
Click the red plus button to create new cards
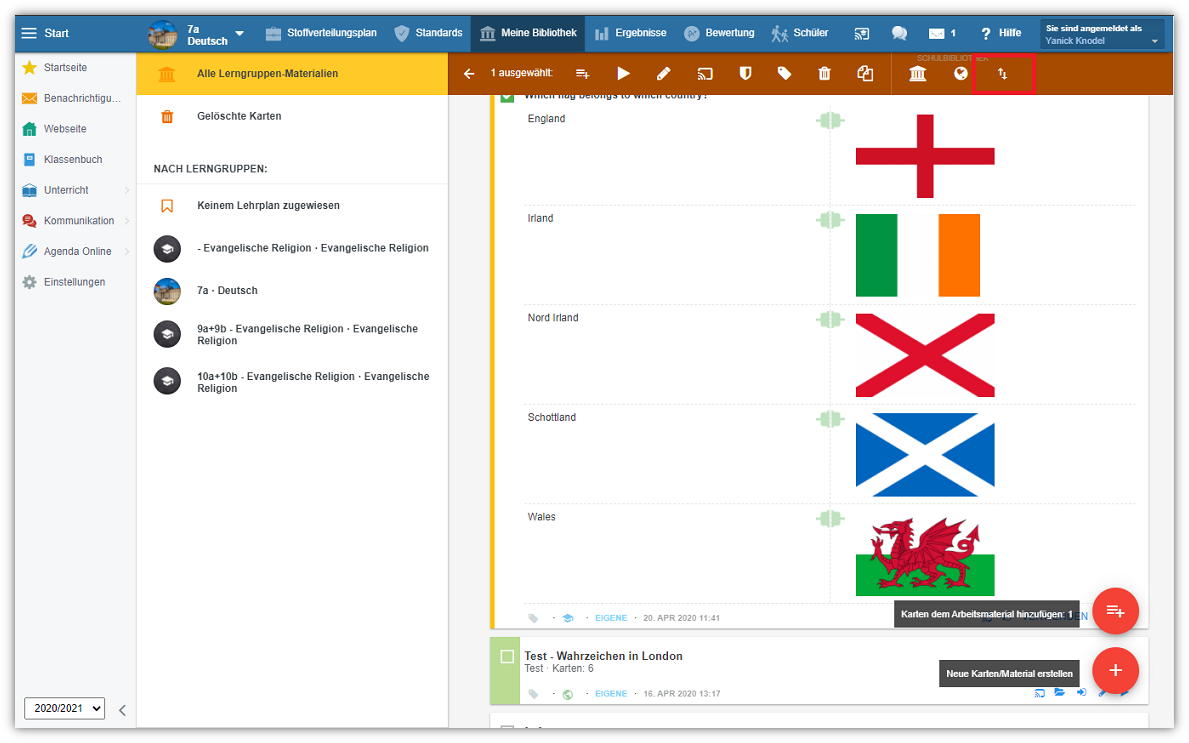pyautogui.click(x=1115, y=670)
